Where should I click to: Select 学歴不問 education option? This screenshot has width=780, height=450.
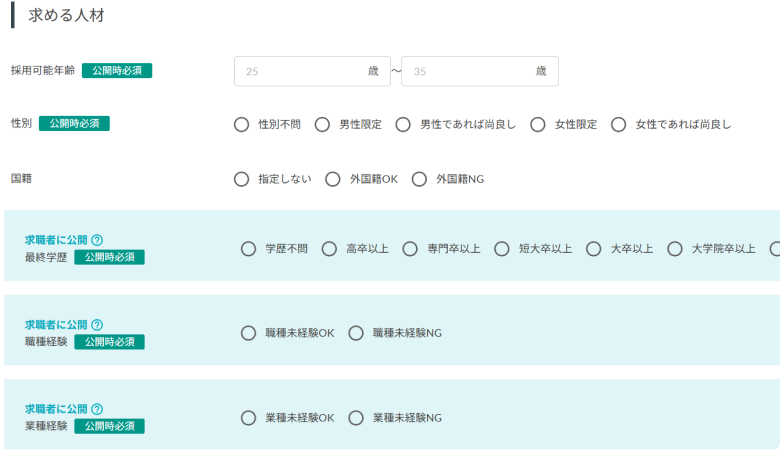coord(249,249)
